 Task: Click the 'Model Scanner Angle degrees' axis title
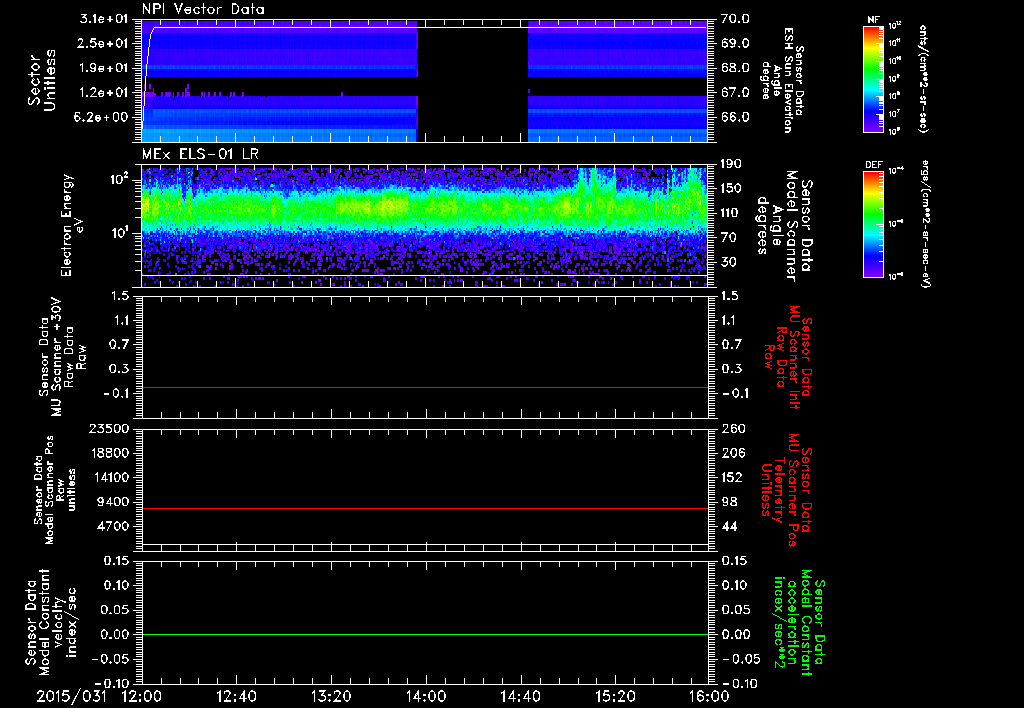(784, 226)
